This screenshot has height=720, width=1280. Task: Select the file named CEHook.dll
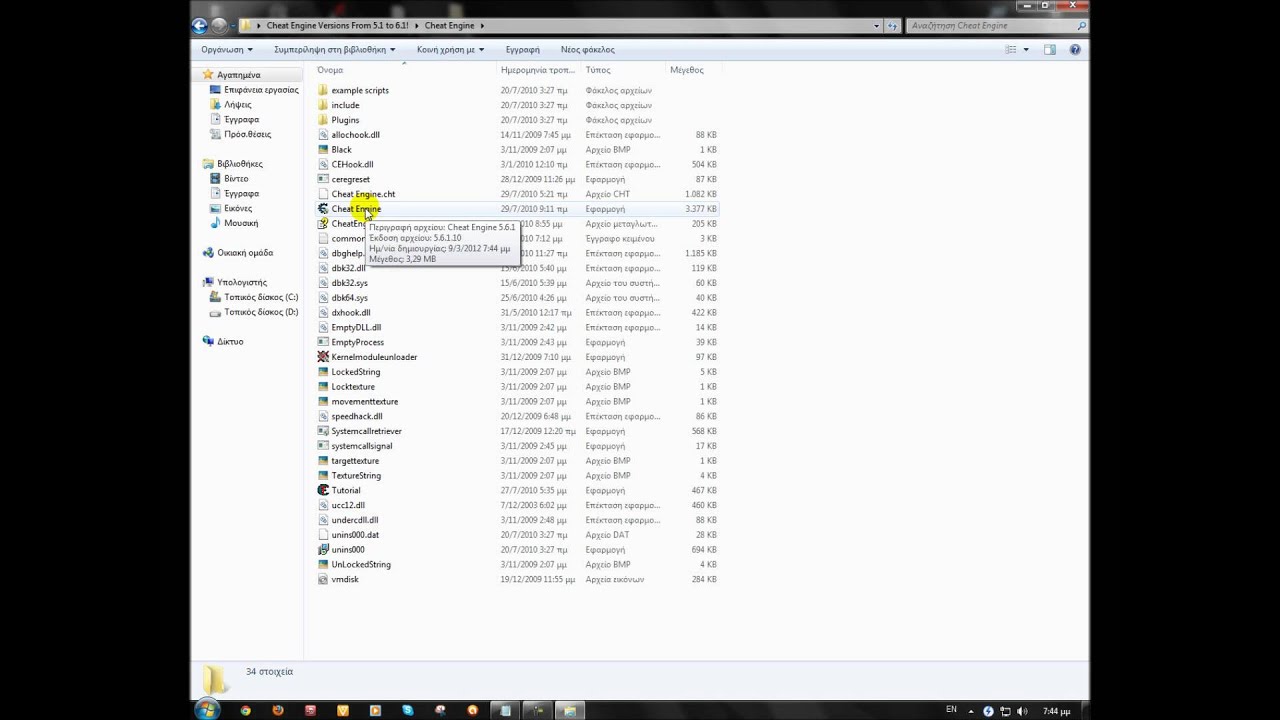pos(352,164)
